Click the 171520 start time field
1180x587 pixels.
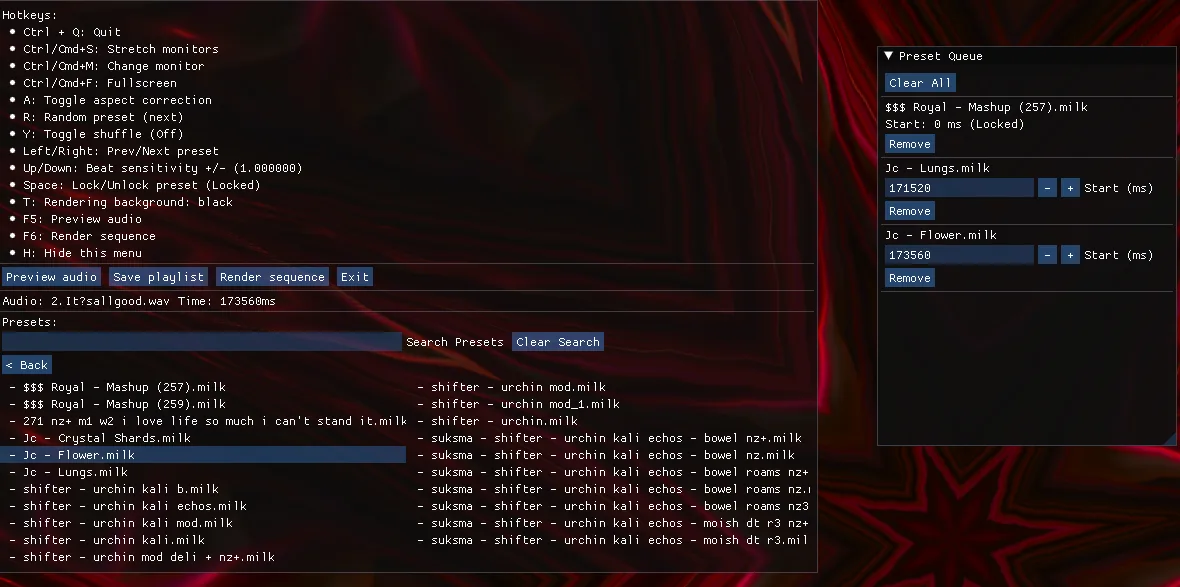click(x=958, y=188)
